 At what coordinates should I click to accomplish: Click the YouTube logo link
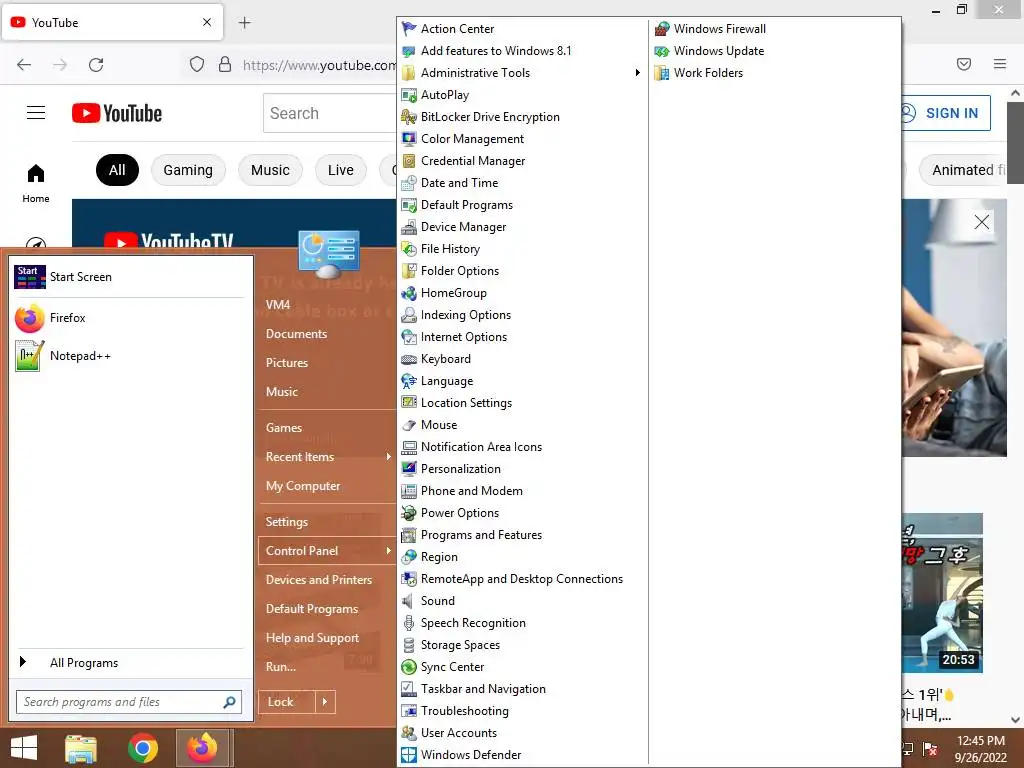[x=117, y=113]
